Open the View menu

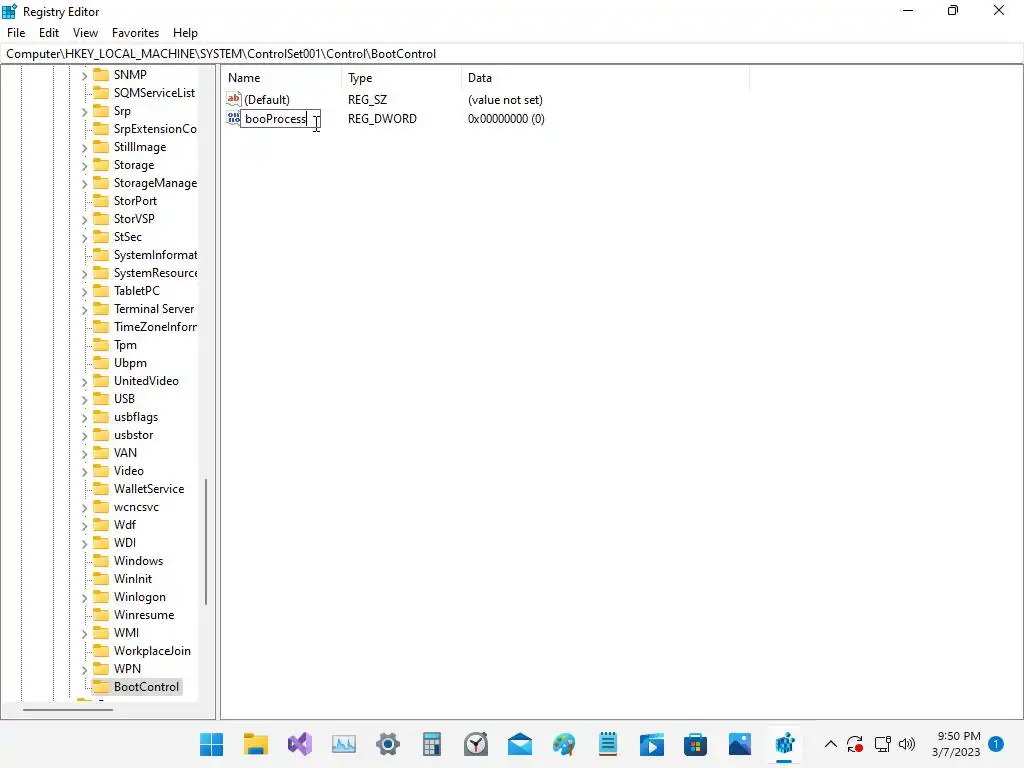(x=86, y=33)
